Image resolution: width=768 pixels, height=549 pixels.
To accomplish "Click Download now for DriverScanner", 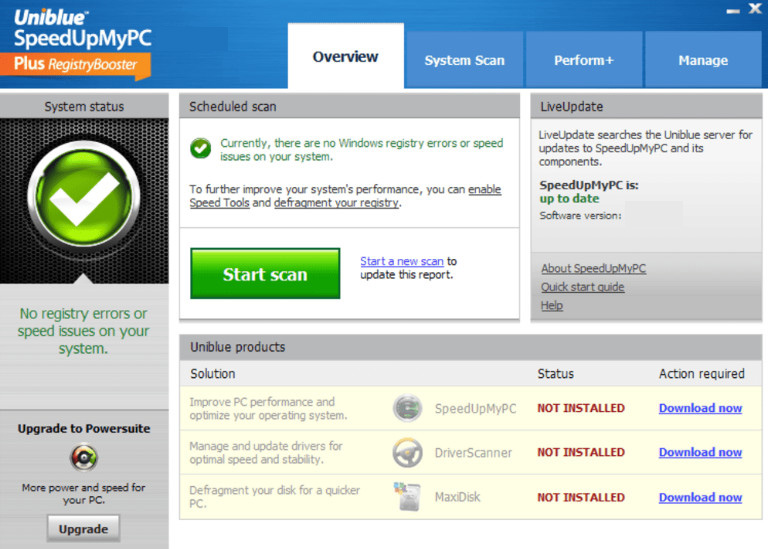I will (x=700, y=452).
